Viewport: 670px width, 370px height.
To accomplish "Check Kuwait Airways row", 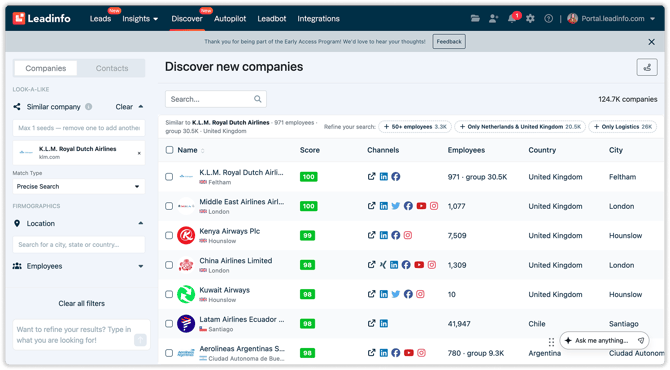I will tap(169, 294).
